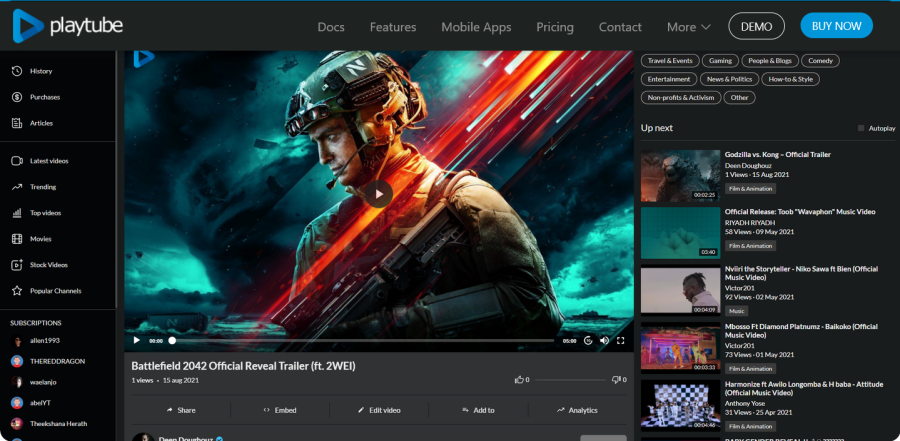The height and width of the screenshot is (441, 900).
Task: Open abelYT subscription avatar
Action: 17,403
